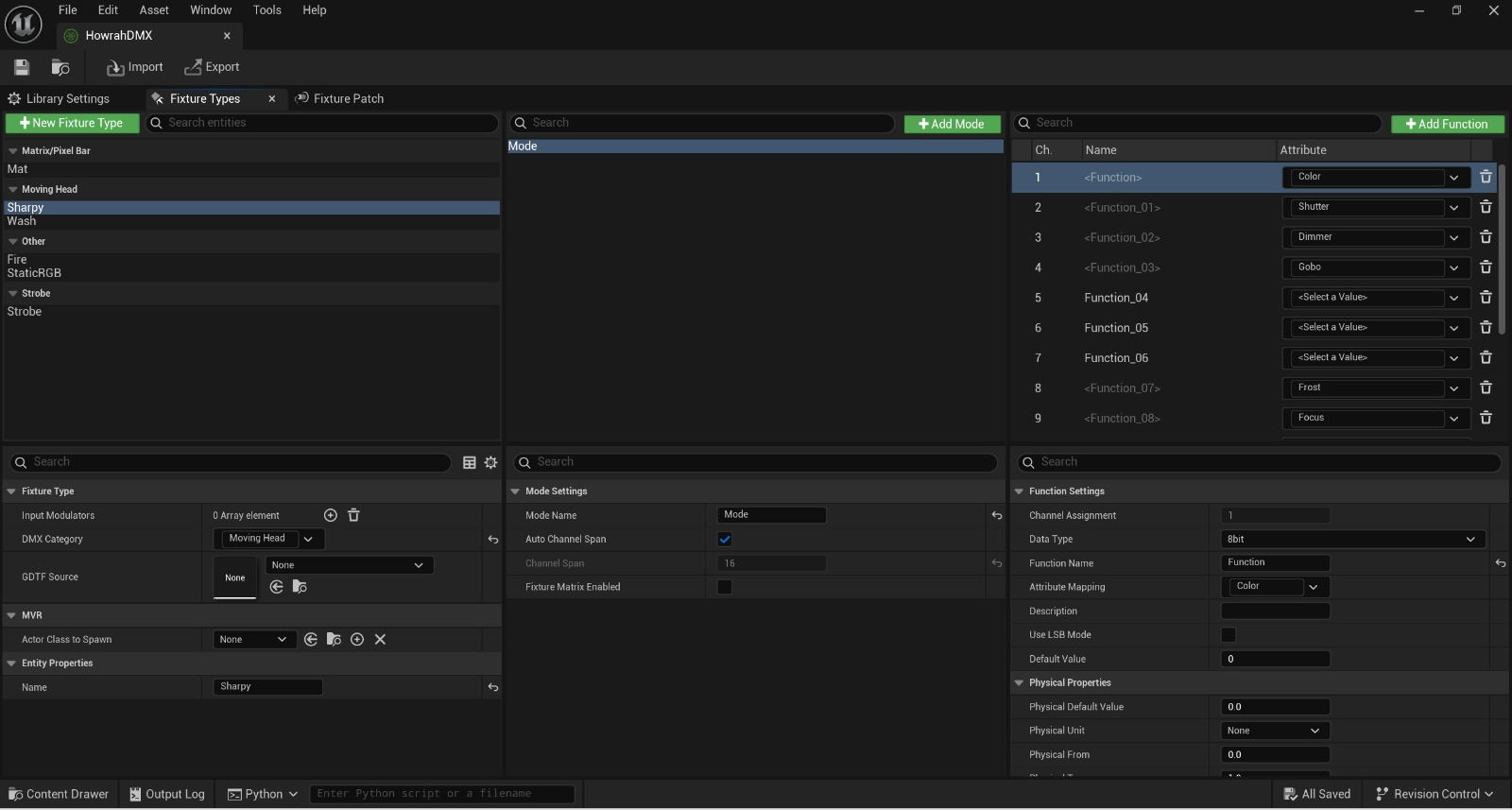
Task: Click the New Fixture Type button
Action: (x=72, y=123)
